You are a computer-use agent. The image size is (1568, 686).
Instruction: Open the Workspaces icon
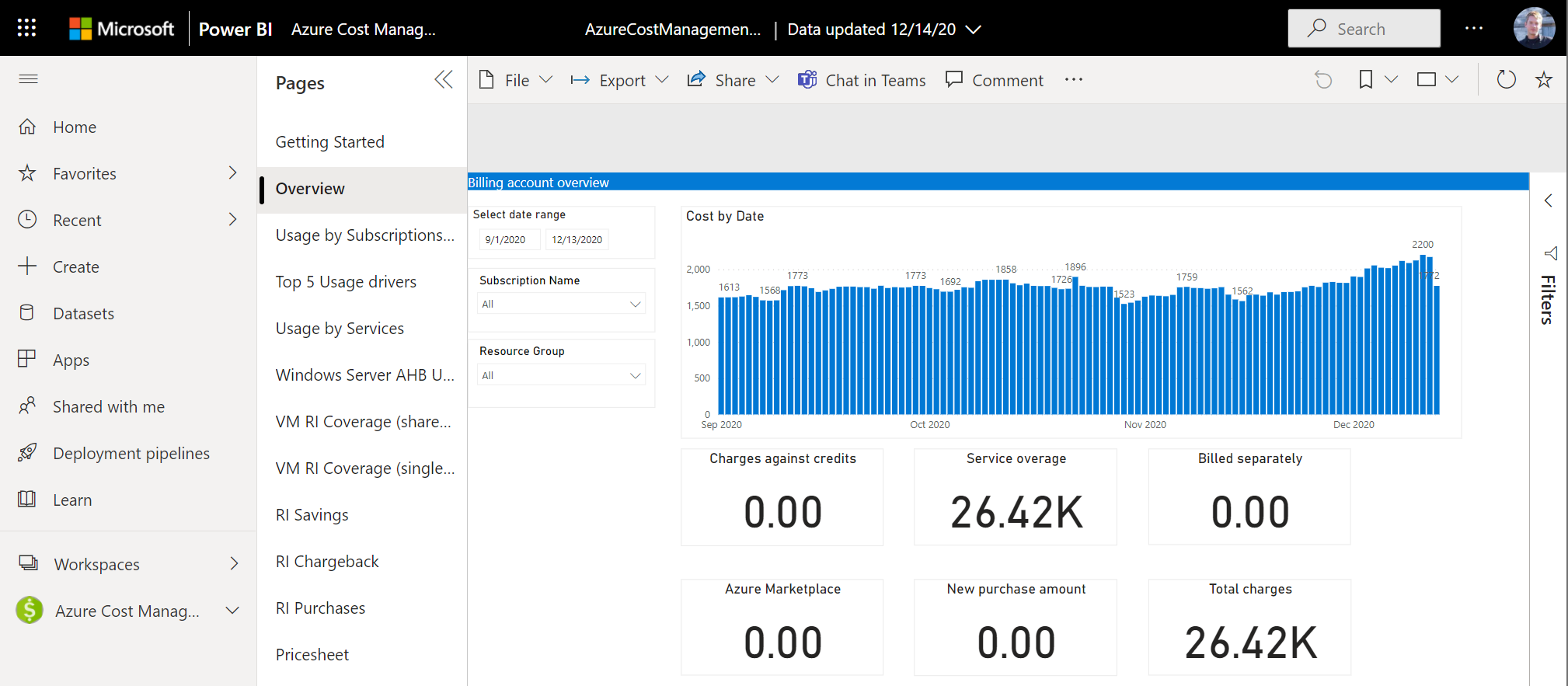tap(28, 563)
